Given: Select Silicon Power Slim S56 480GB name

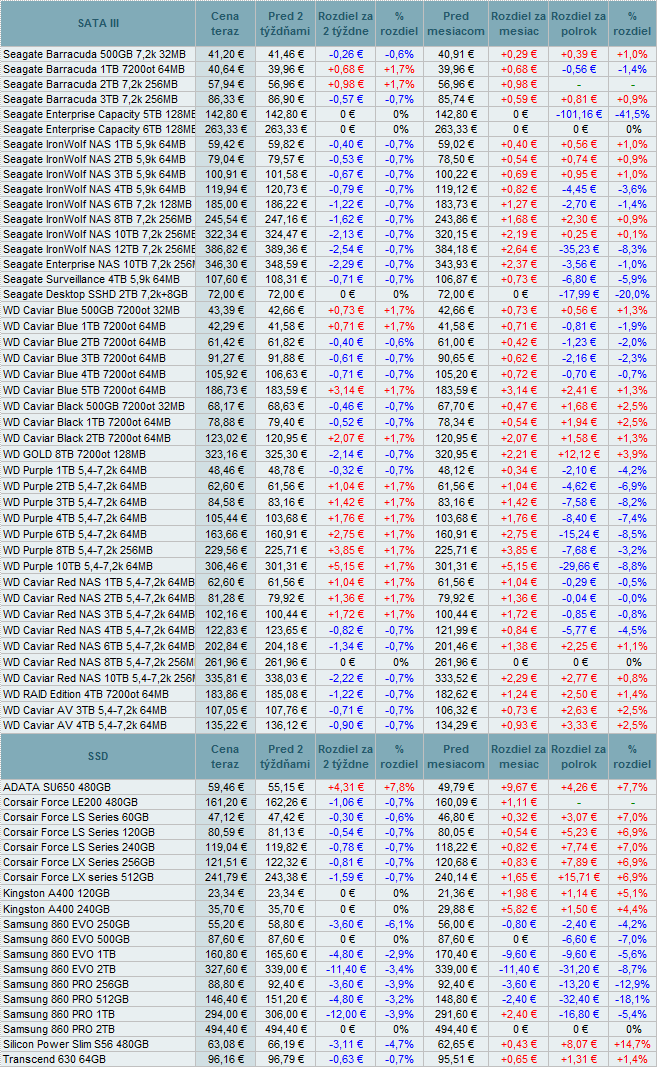Looking at the screenshot, I should 75,1044.
